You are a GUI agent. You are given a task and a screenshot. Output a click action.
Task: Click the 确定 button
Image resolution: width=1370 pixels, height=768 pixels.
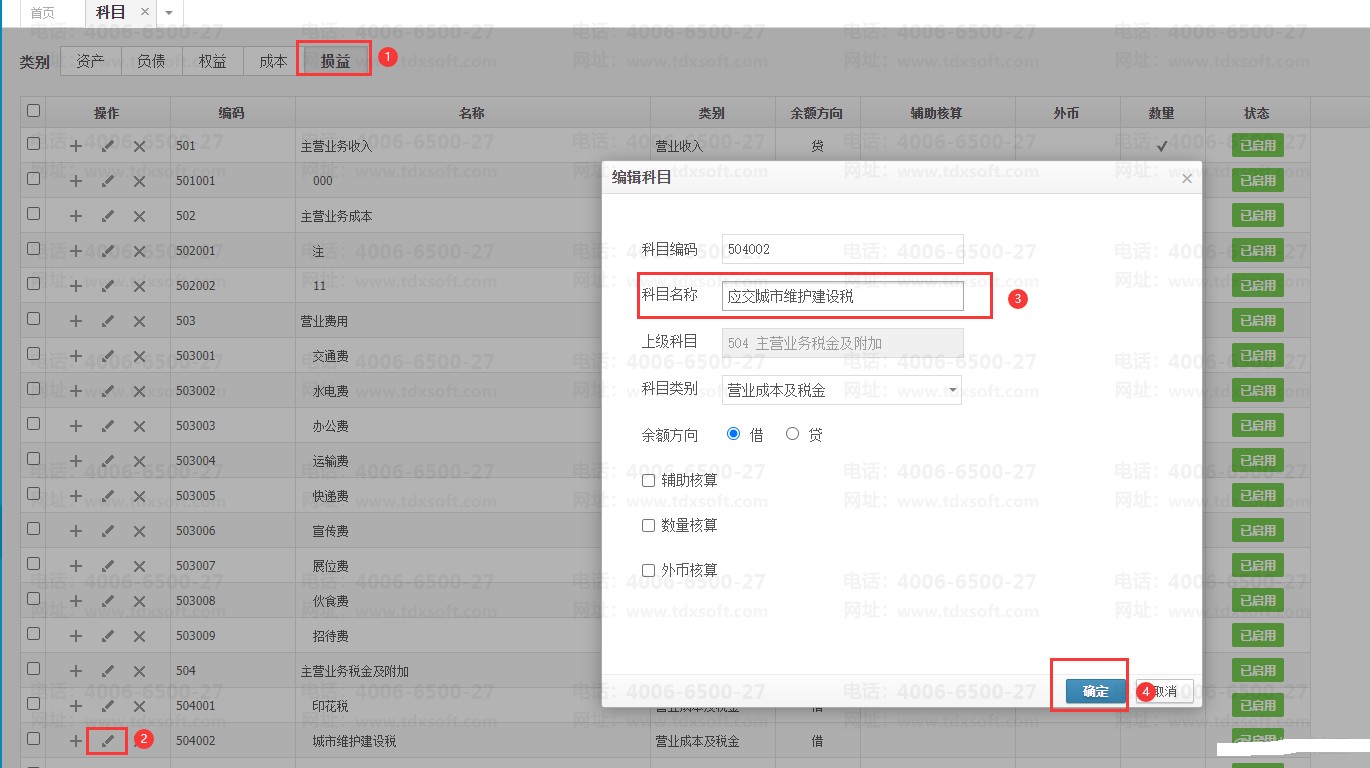pyautogui.click(x=1095, y=691)
